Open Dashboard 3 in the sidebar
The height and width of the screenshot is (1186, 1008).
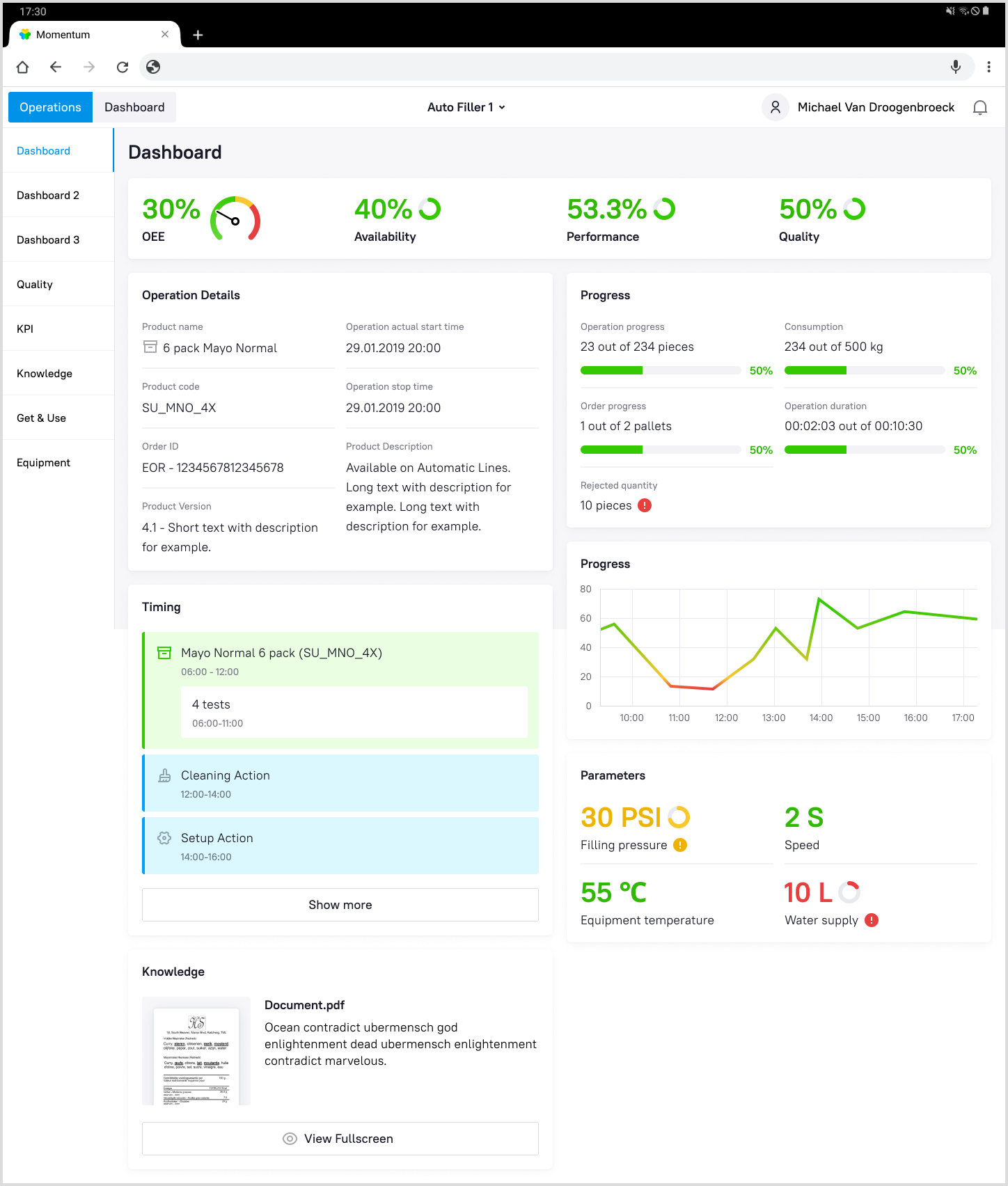pos(58,239)
